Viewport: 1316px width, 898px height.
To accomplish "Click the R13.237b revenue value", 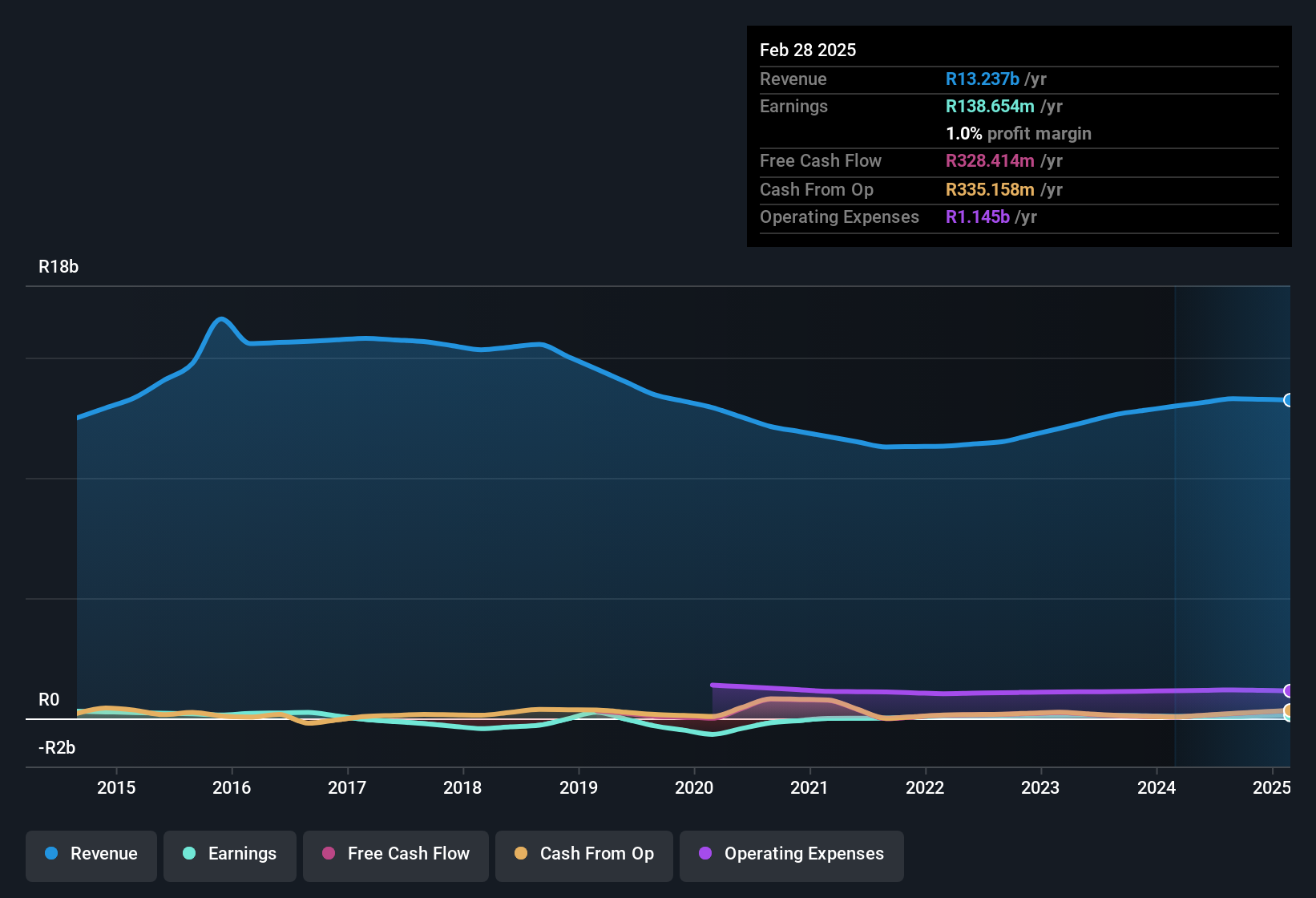I will click(983, 79).
